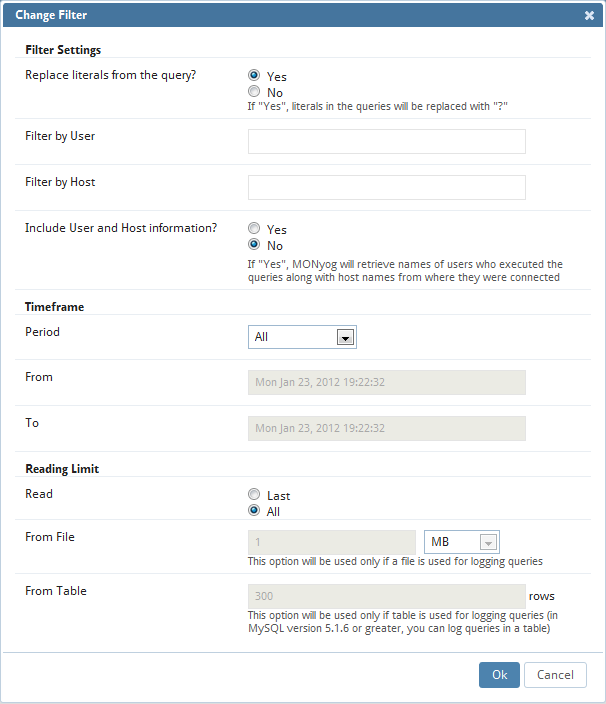606x704 pixels.
Task: Click the From date field
Action: point(386,383)
